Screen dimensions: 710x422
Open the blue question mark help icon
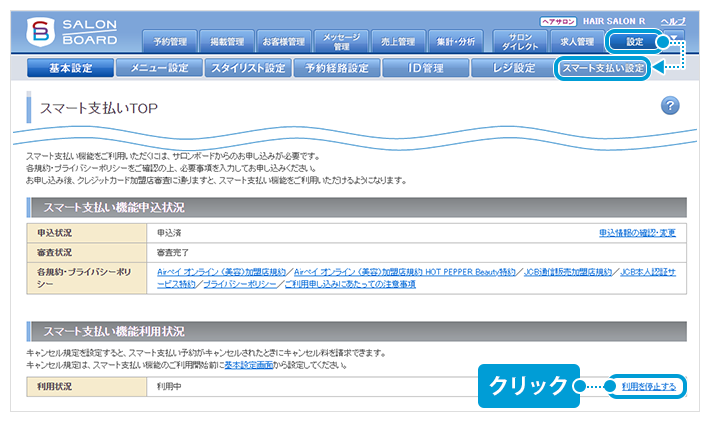coord(671,106)
